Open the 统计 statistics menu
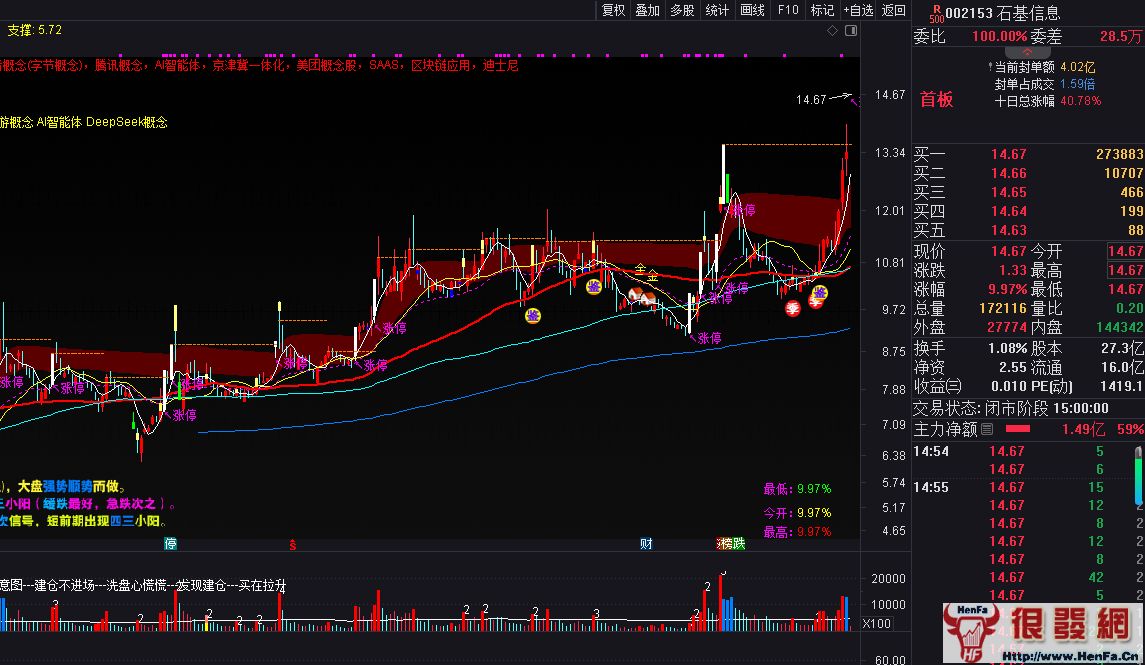This screenshot has width=1145, height=665. pos(717,10)
